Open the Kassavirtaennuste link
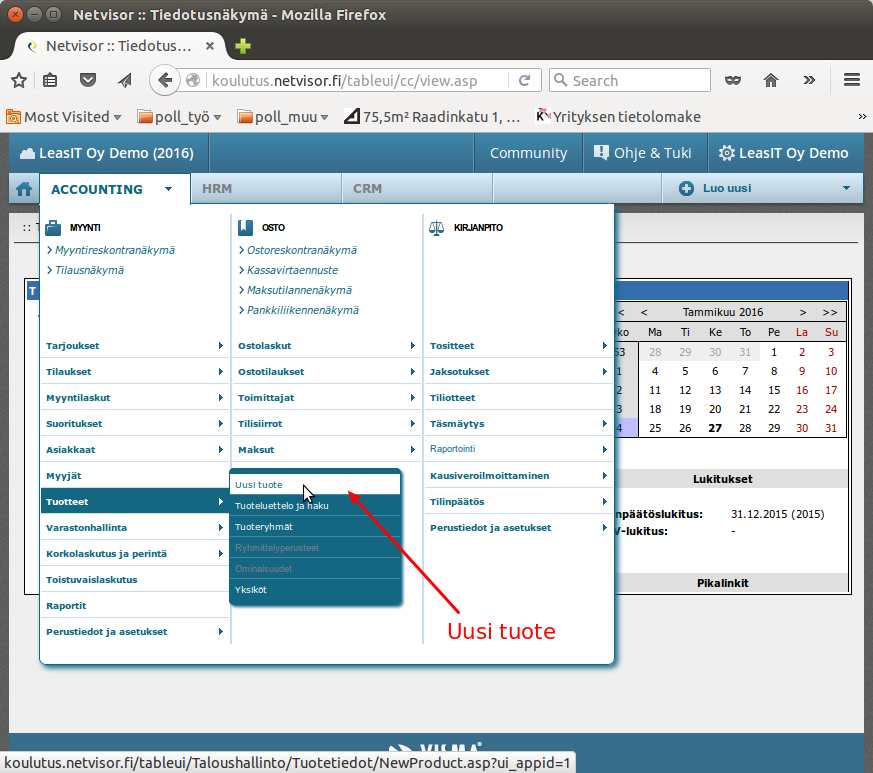The image size is (873, 773). point(292,270)
